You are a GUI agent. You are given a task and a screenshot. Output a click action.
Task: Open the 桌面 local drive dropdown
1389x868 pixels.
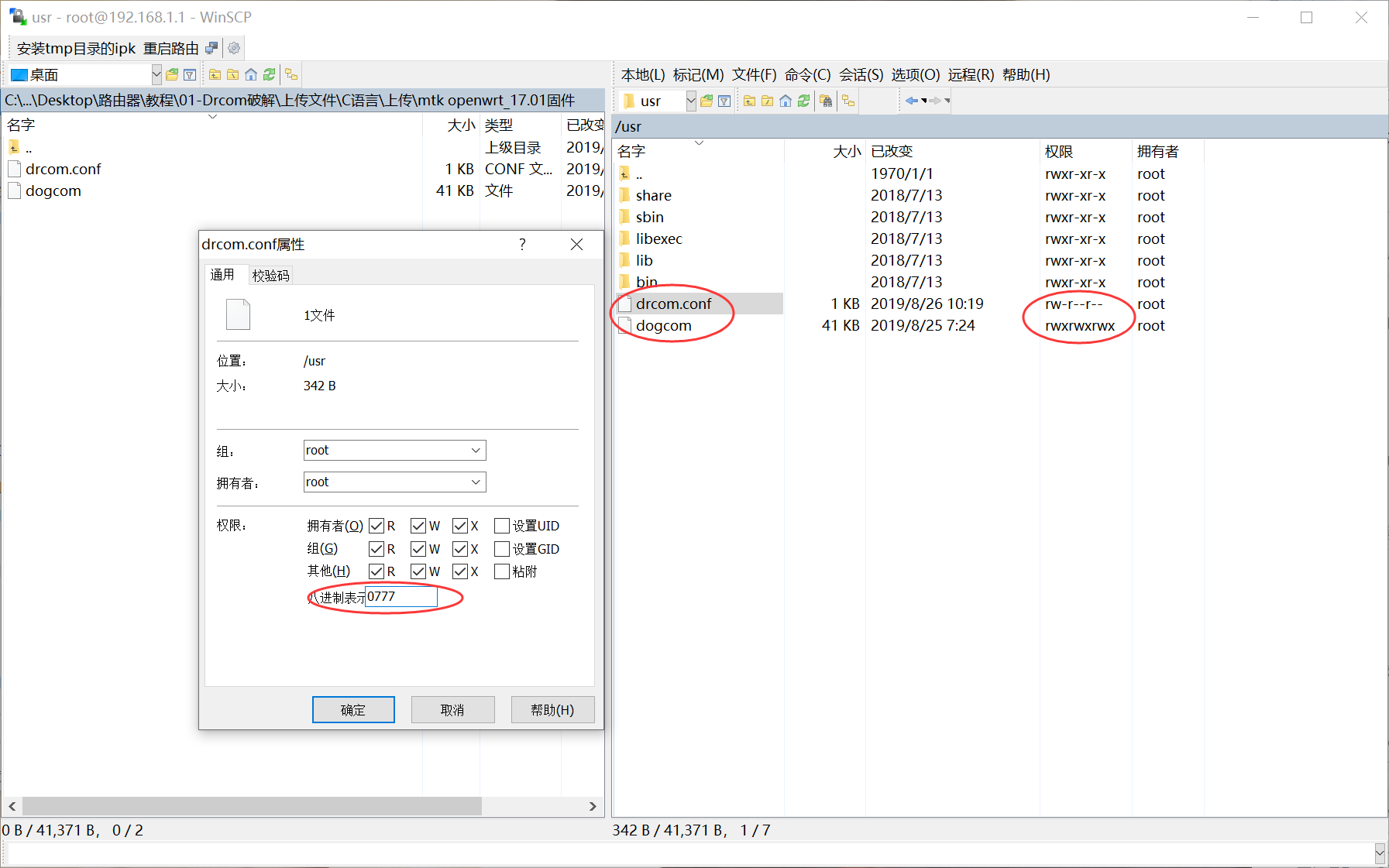tap(156, 74)
